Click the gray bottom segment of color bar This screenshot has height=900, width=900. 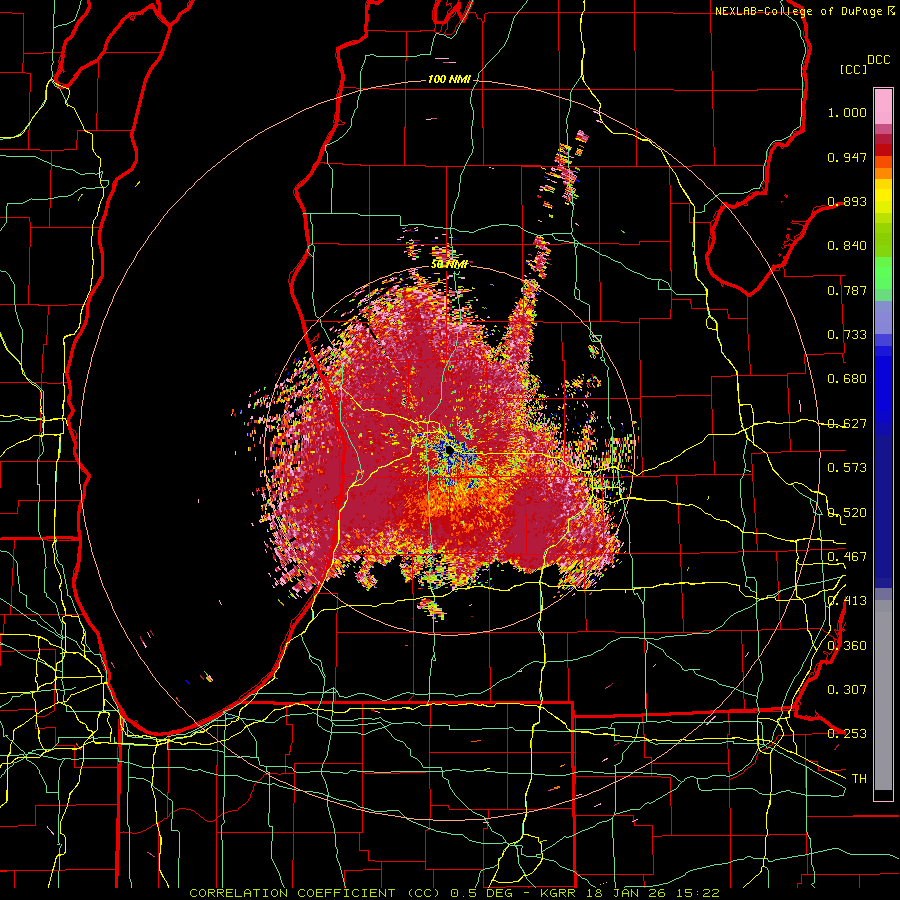(883, 695)
